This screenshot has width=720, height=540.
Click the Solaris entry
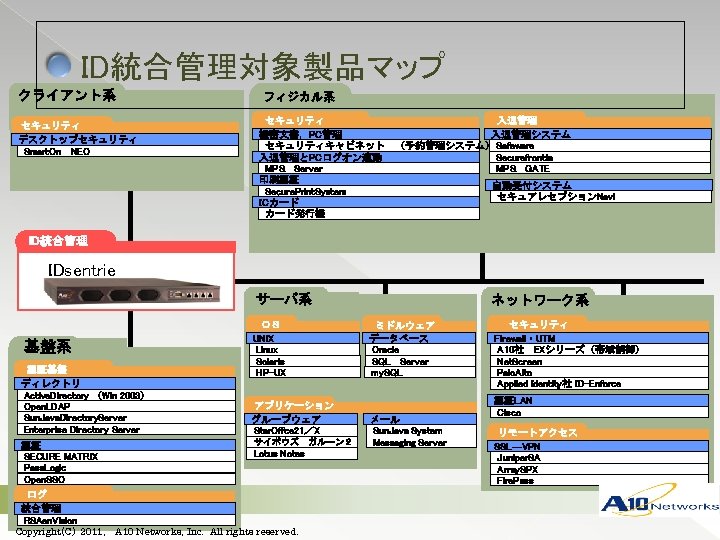pos(305,361)
